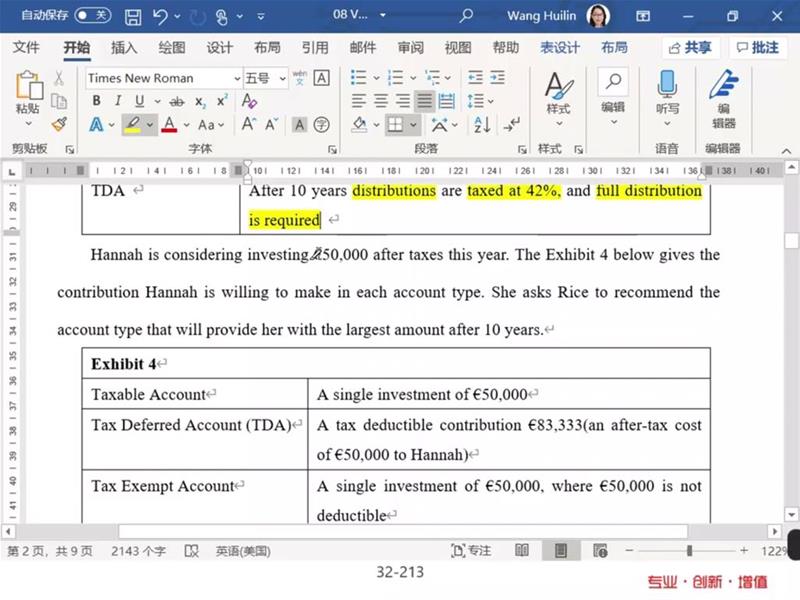Toggle the AutoSave switch
Image resolution: width=800 pixels, height=600 pixels.
(x=93, y=16)
